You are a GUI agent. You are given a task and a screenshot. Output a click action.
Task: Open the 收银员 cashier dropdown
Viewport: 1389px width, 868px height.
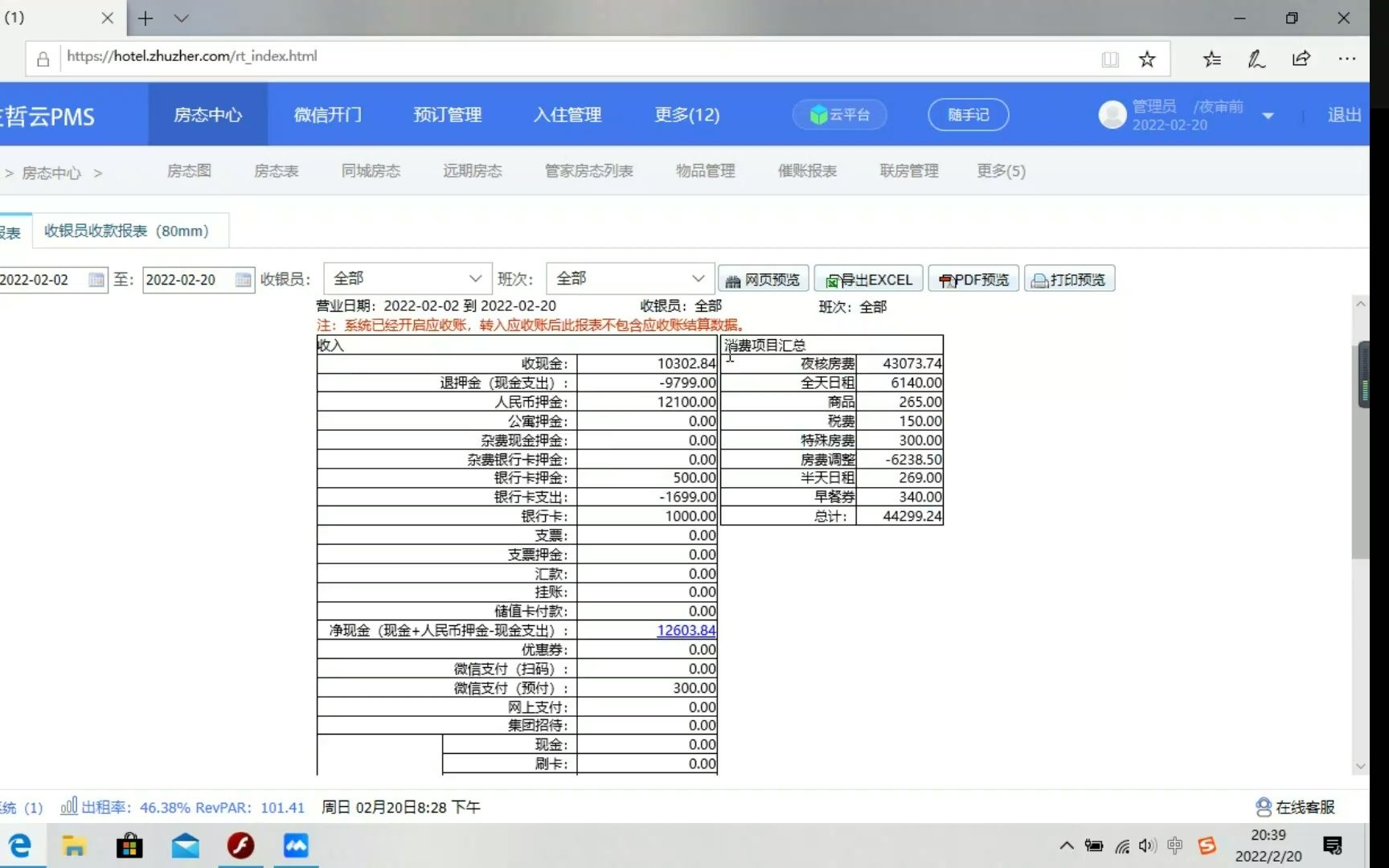(408, 279)
